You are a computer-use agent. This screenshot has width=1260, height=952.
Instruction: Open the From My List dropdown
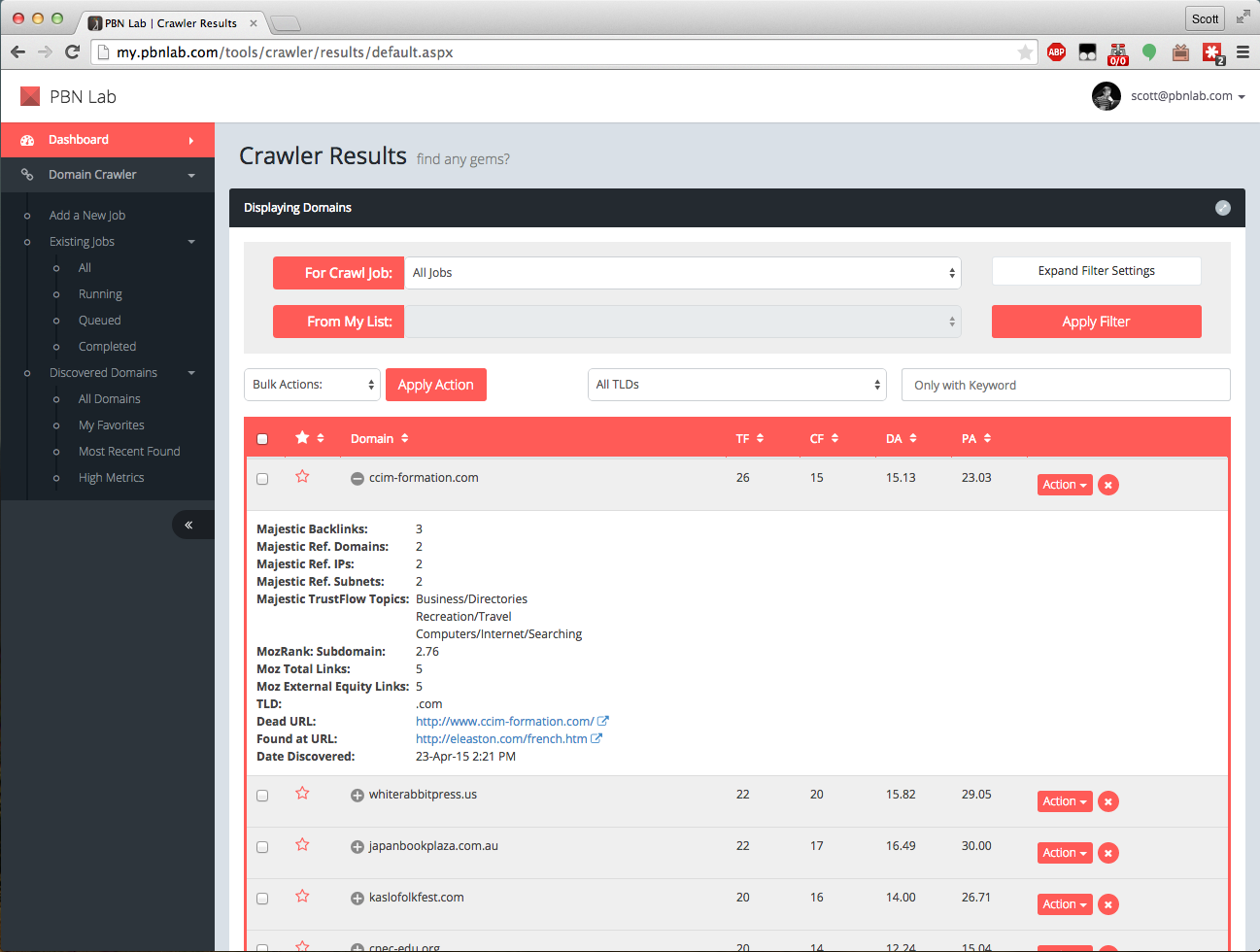point(683,322)
